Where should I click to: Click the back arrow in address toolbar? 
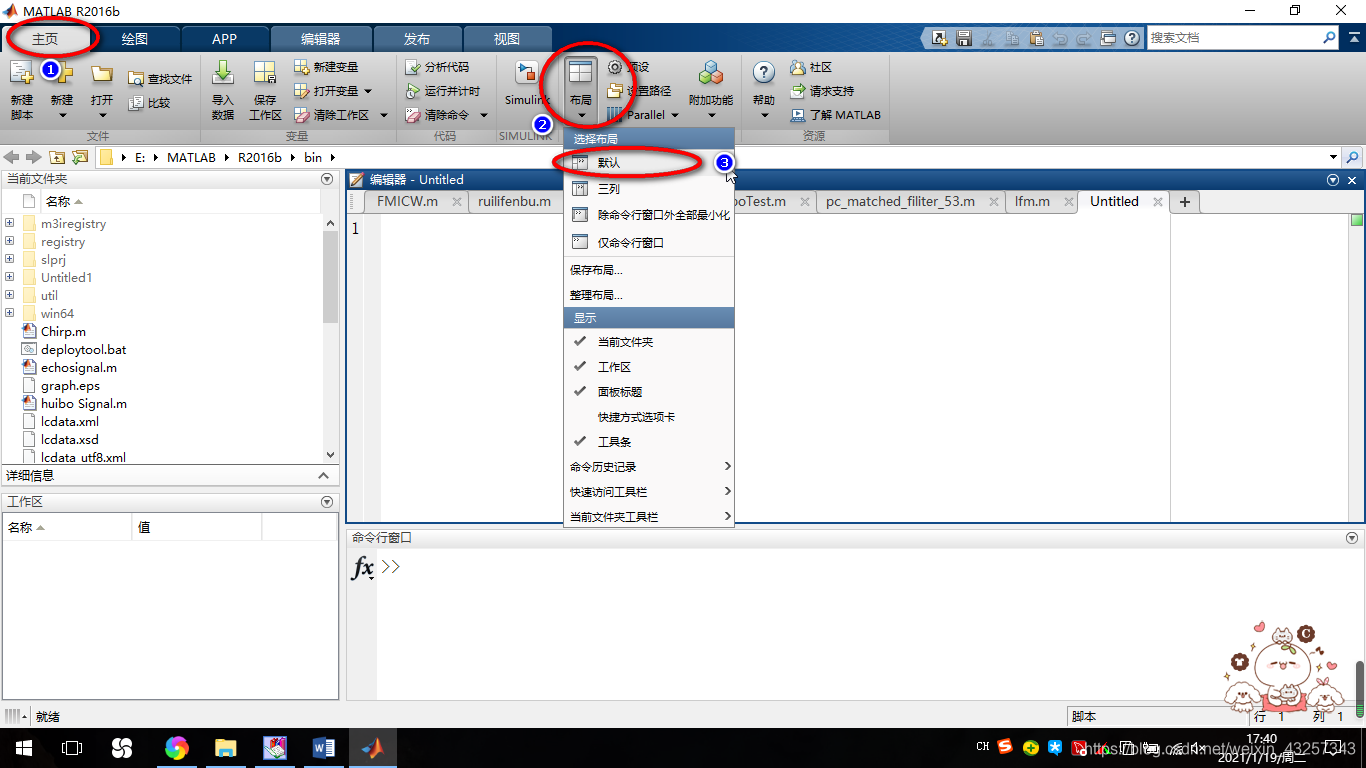coord(12,157)
